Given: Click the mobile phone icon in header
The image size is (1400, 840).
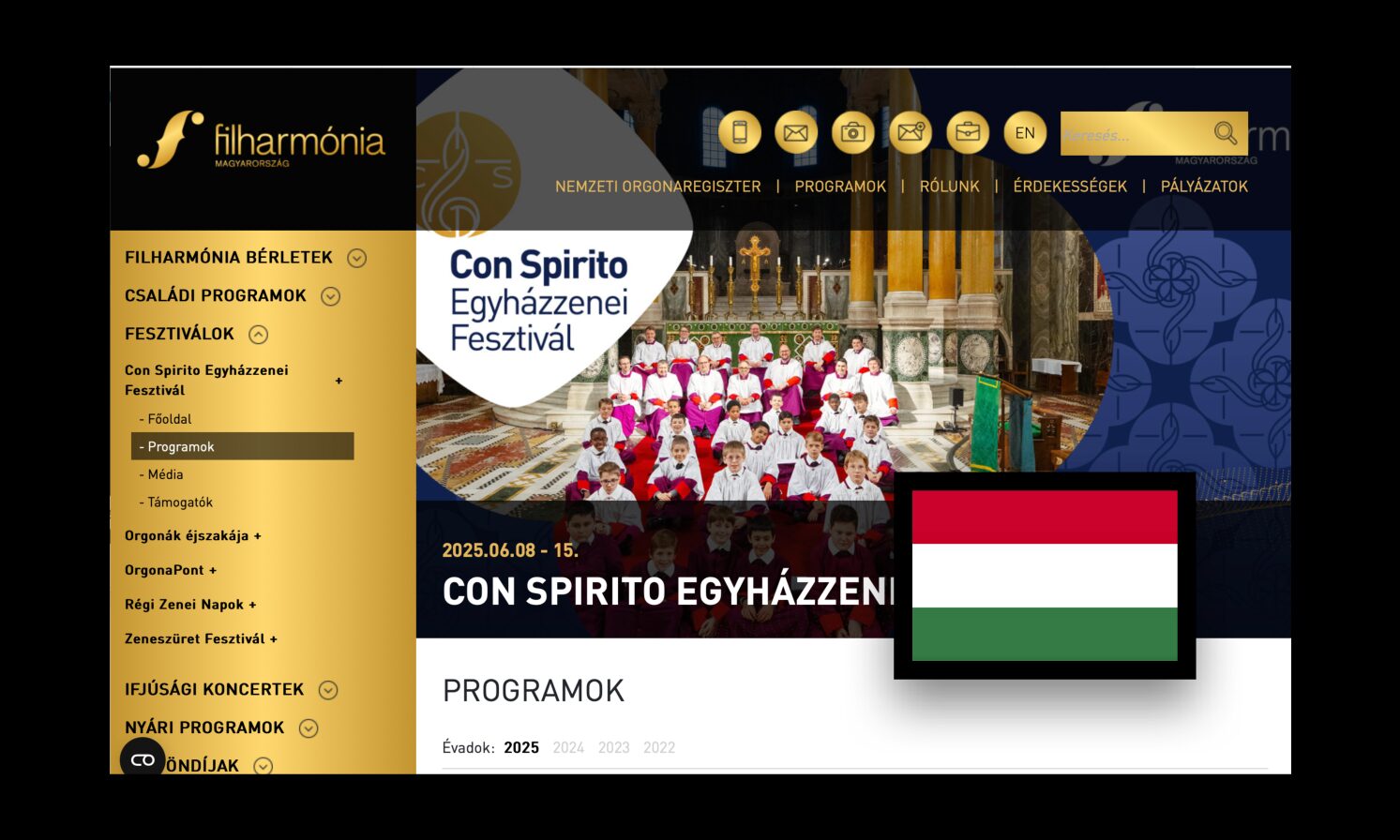Looking at the screenshot, I should tap(739, 132).
